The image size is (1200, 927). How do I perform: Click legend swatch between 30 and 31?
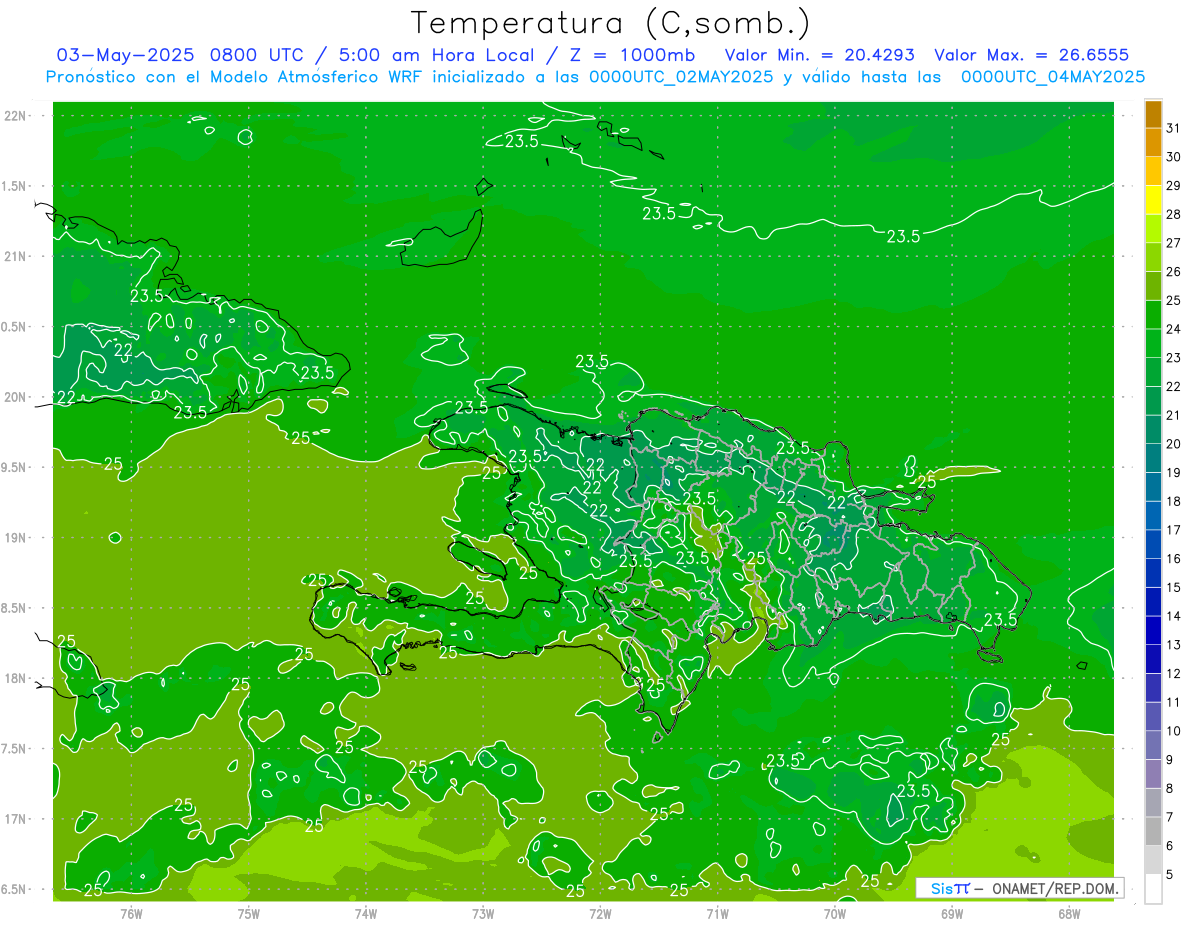click(1154, 142)
